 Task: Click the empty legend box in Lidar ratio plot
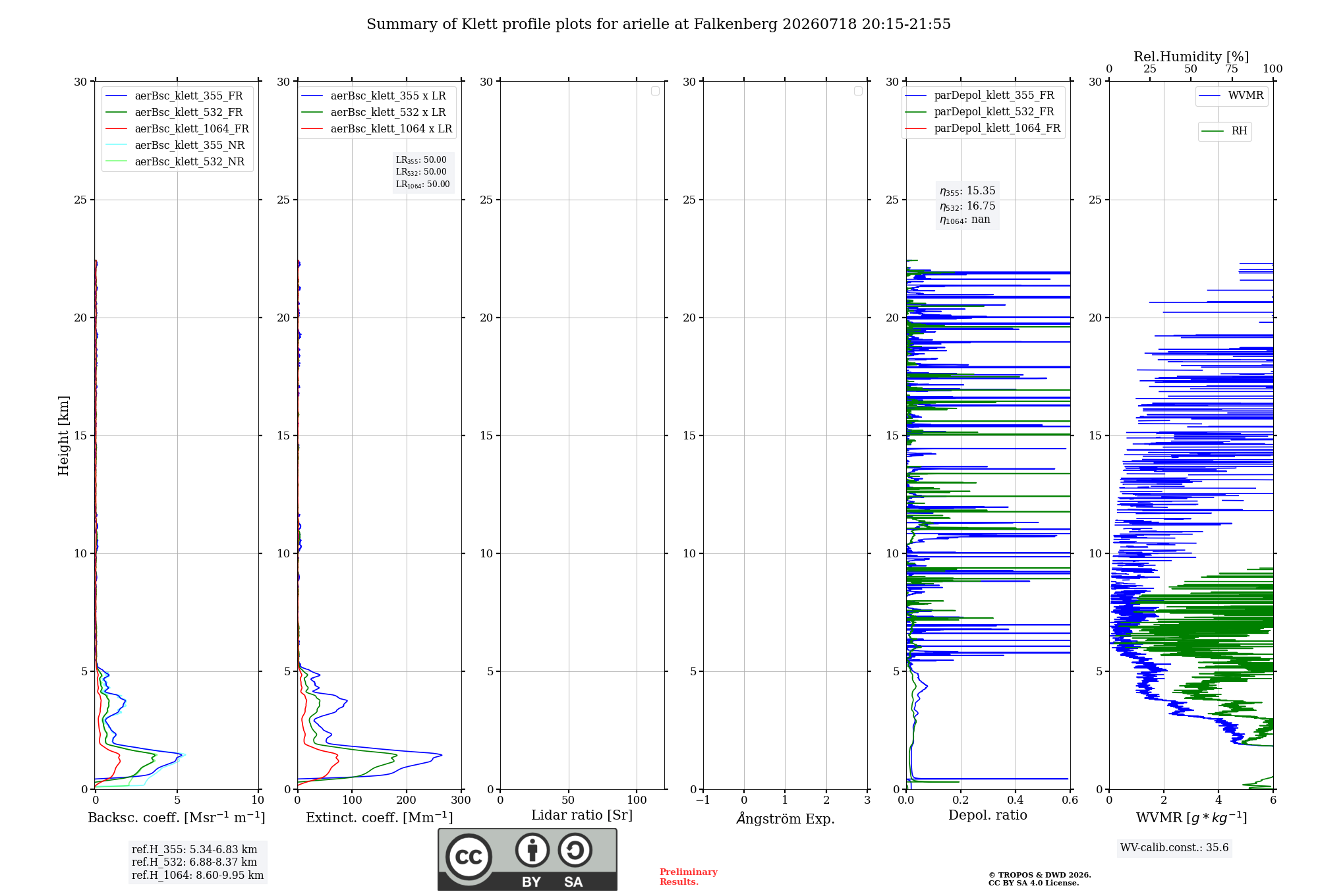coord(655,91)
